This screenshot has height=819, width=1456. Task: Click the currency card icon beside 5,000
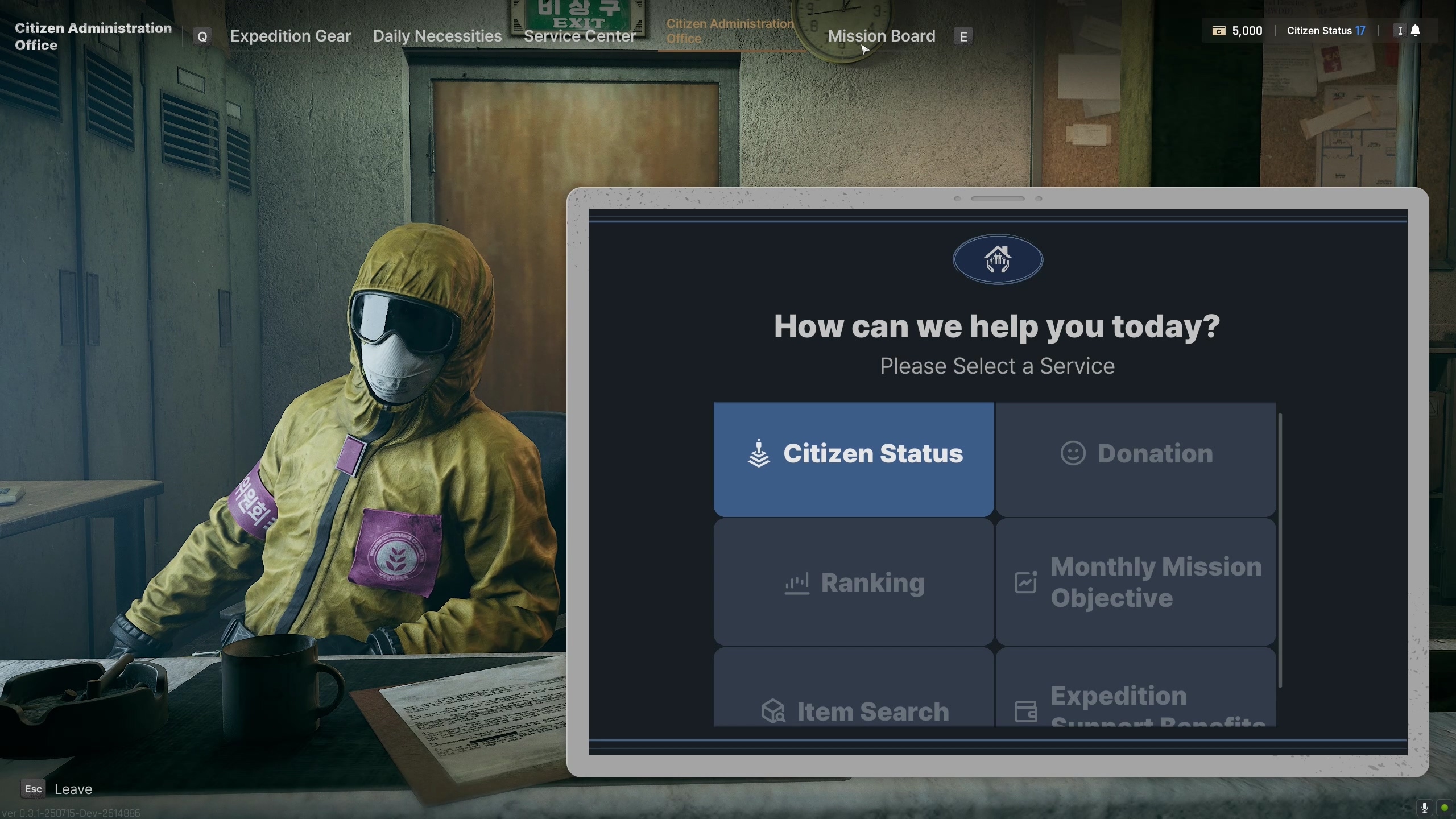point(1218,31)
